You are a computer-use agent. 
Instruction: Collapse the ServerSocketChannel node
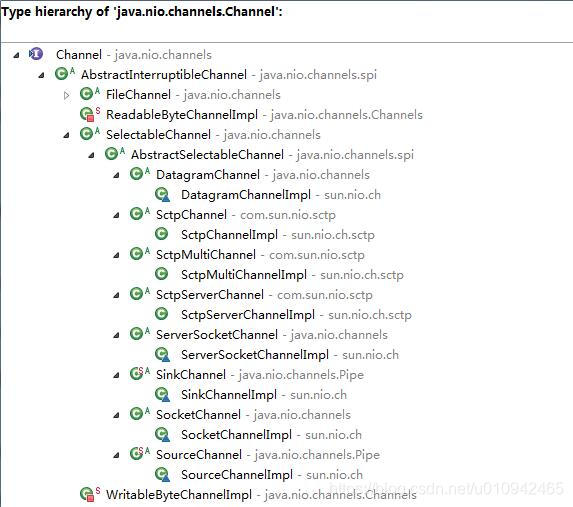116,335
